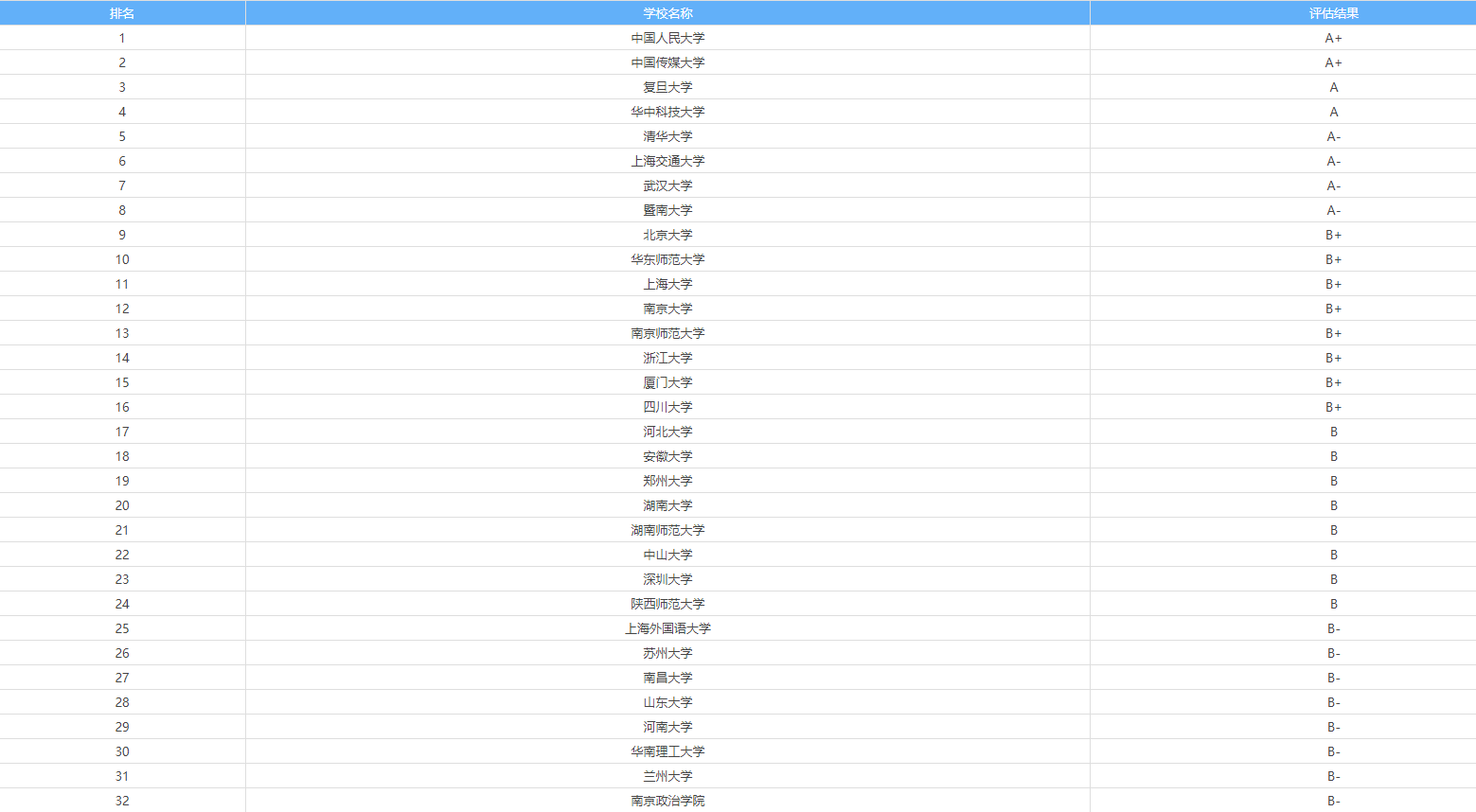The image size is (1476, 812).
Task: Select the 清华大学 cell
Action: pyautogui.click(x=667, y=136)
